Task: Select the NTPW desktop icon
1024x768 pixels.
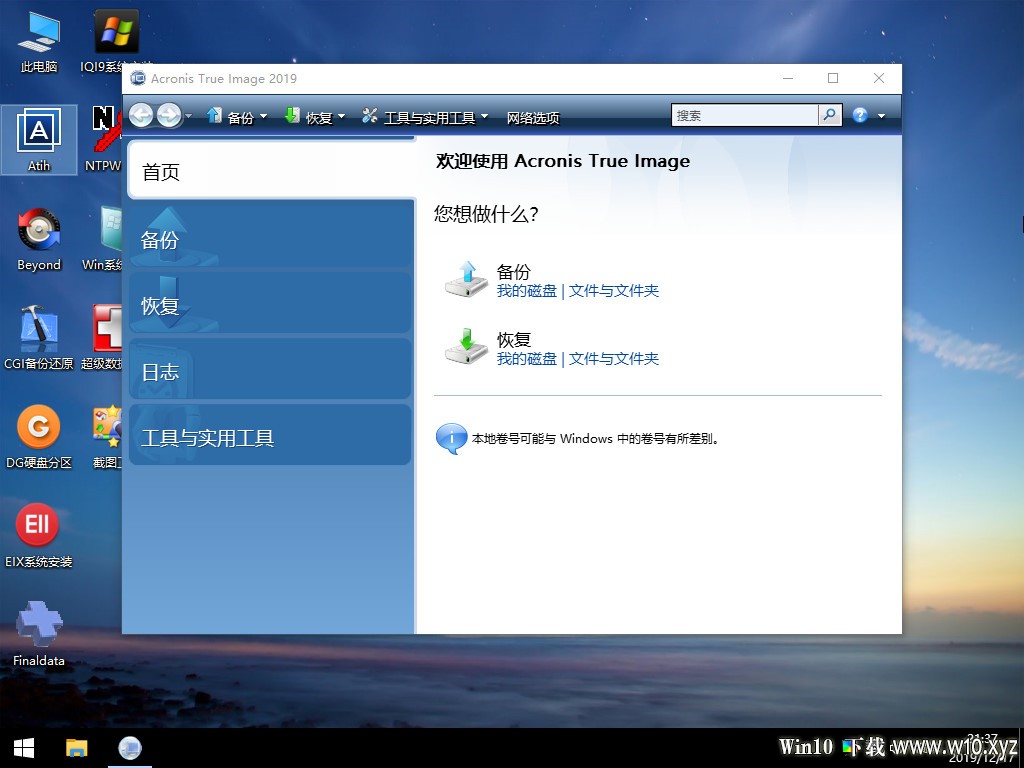Action: [103, 140]
